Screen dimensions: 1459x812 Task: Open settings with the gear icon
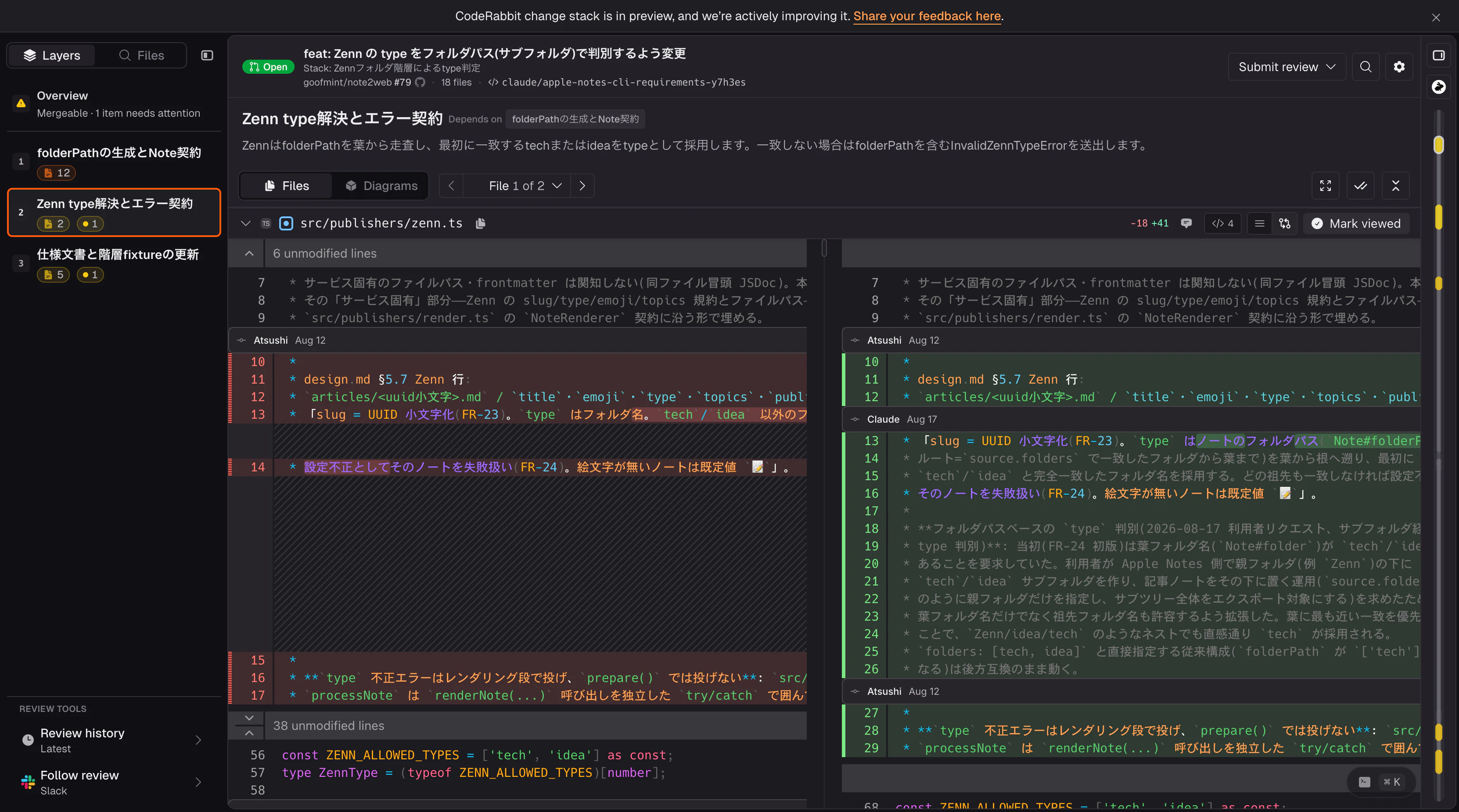[1399, 67]
